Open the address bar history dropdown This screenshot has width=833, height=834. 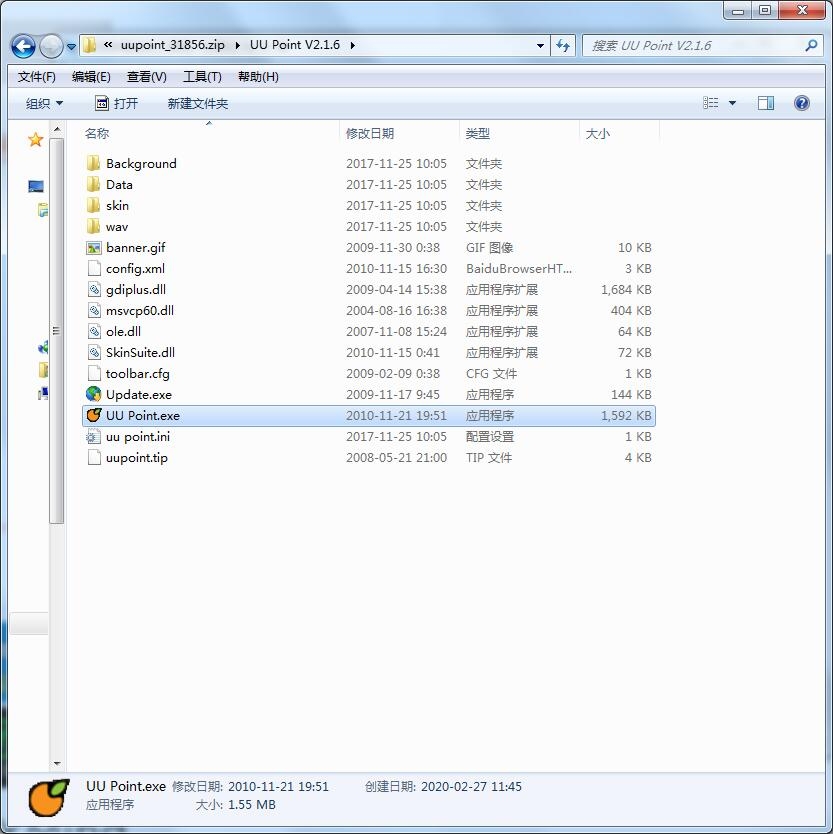(540, 46)
